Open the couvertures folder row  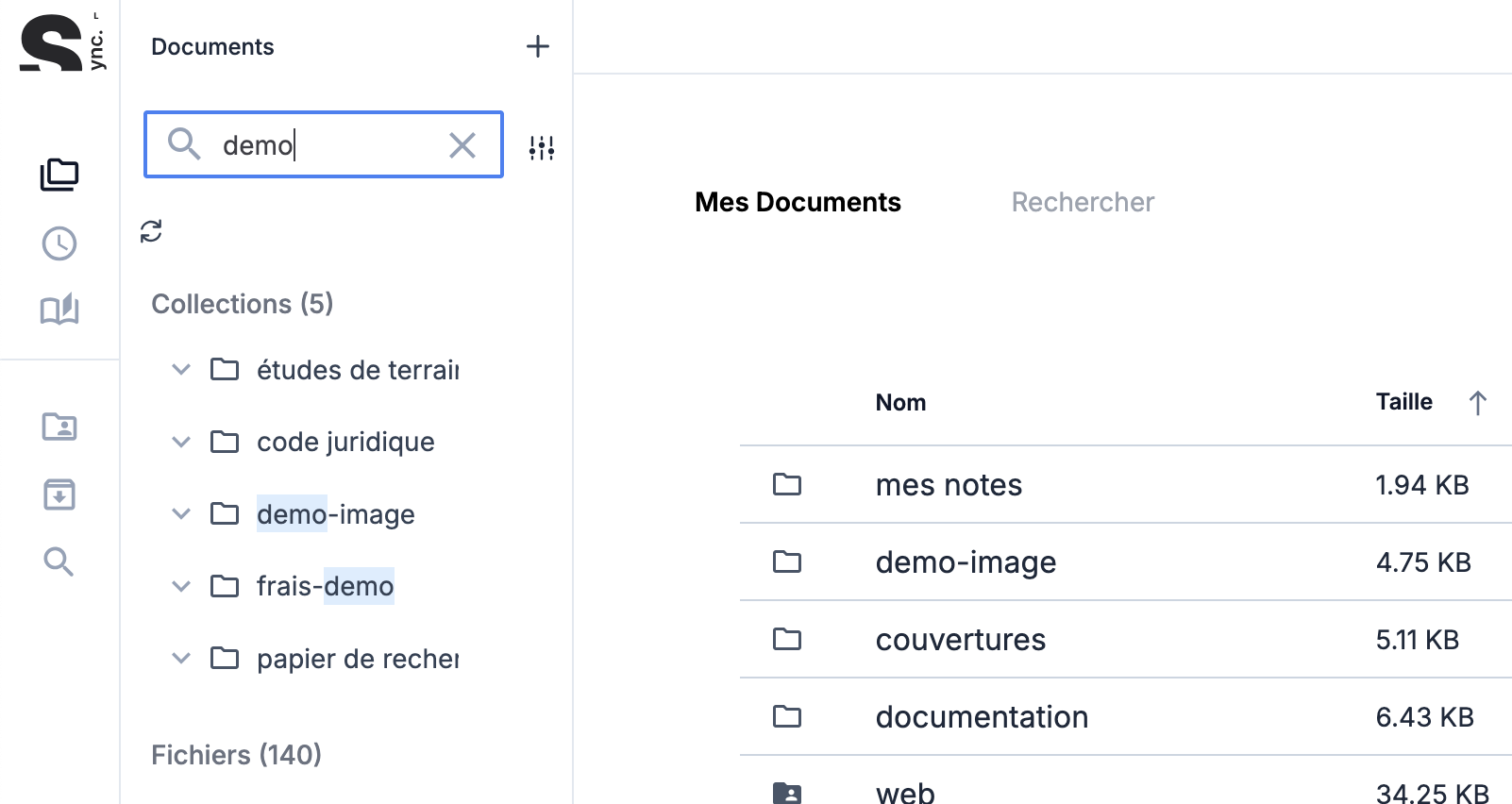960,640
